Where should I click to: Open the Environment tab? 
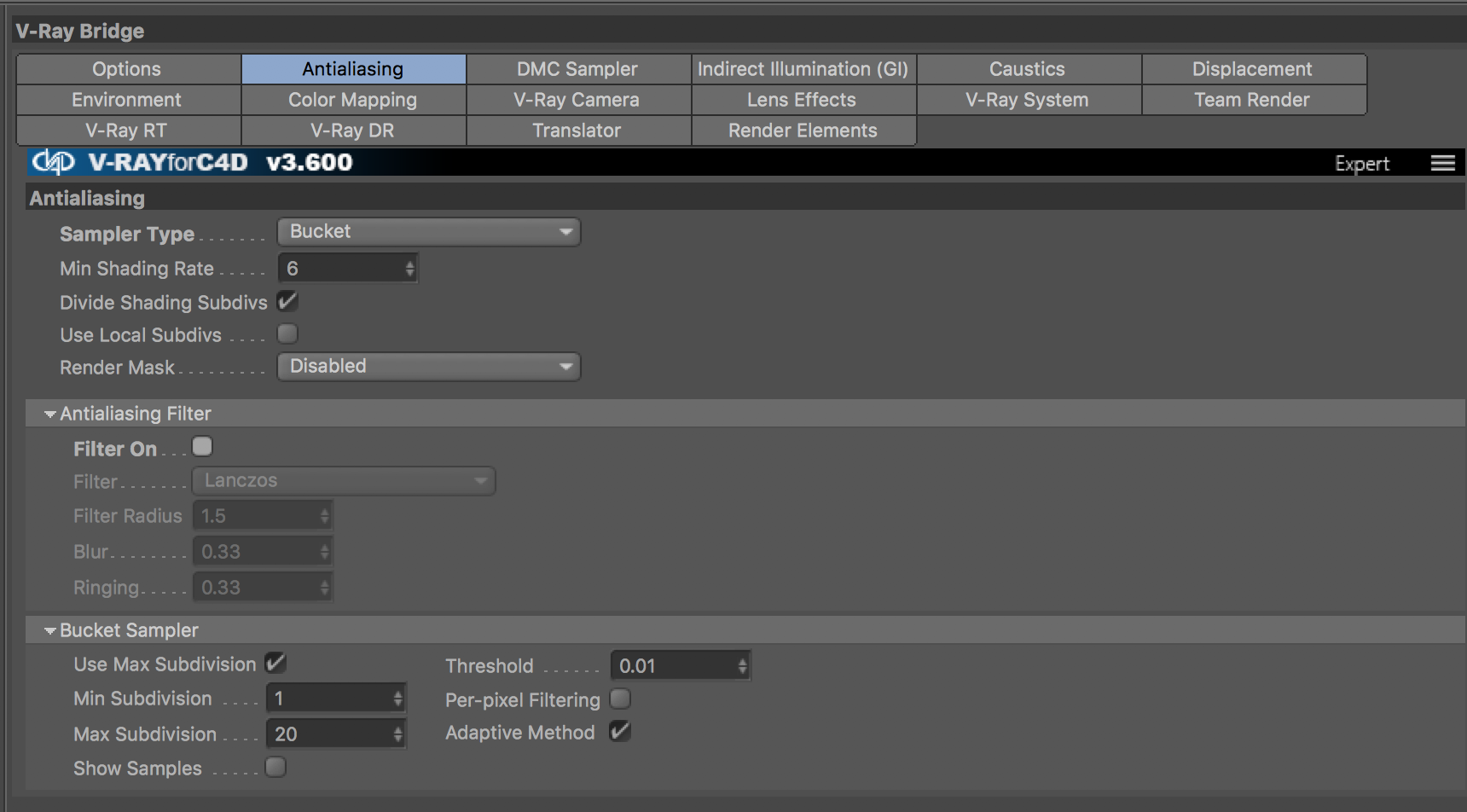[128, 100]
